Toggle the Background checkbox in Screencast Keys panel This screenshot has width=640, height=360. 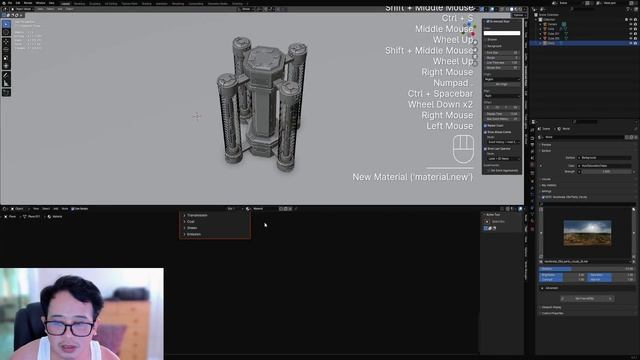pyautogui.click(x=486, y=46)
